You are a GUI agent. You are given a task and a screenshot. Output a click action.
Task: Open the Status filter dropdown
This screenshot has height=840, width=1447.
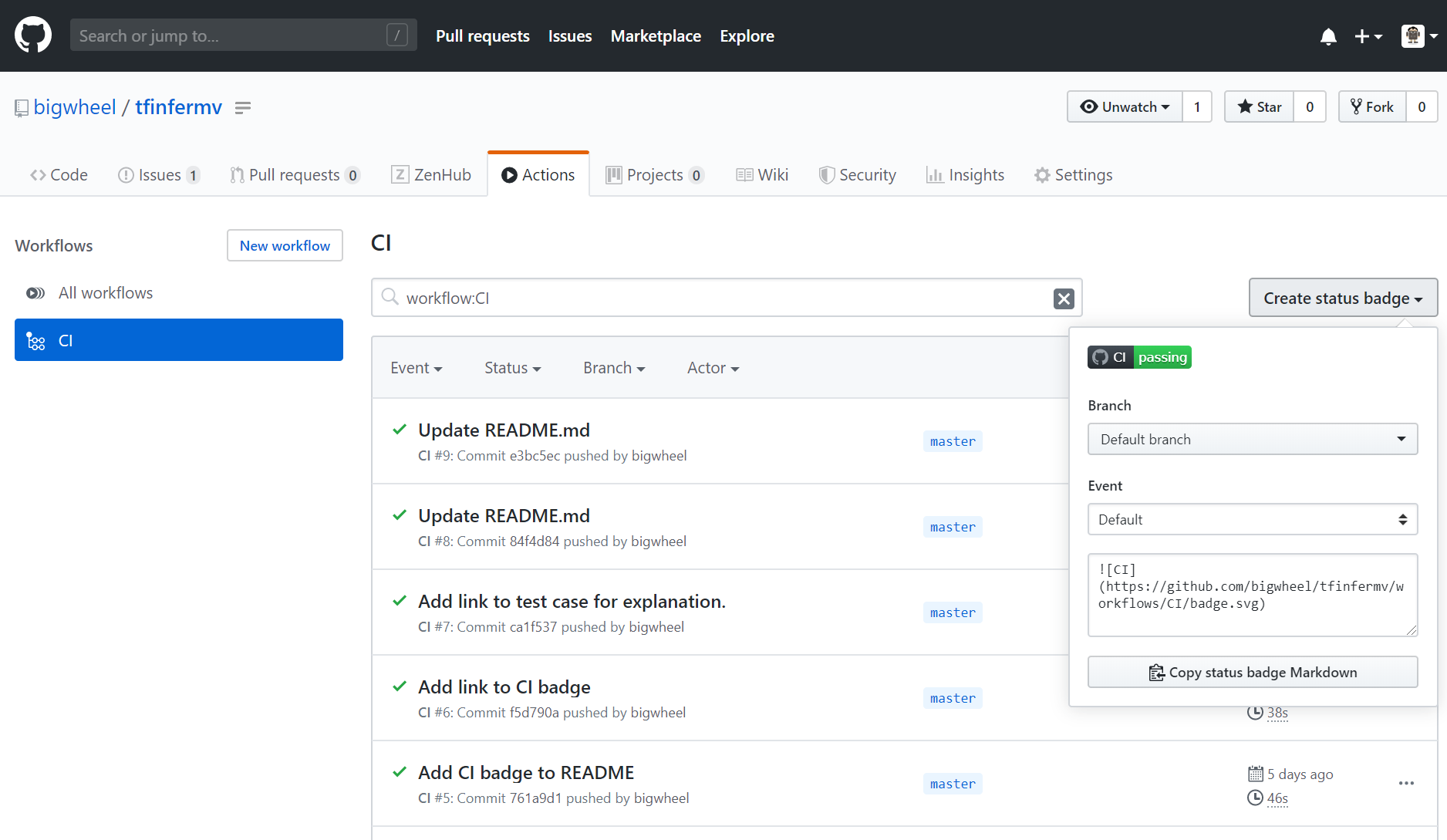pos(513,368)
